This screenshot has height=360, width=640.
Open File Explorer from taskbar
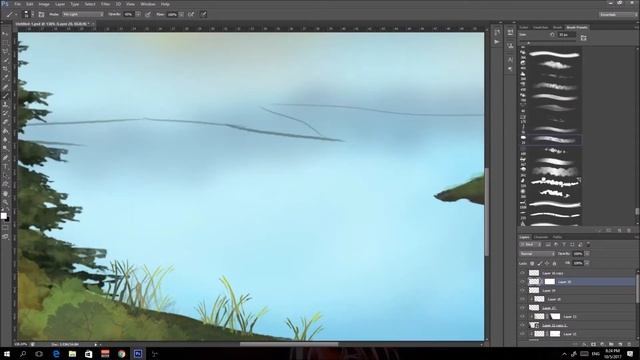point(72,354)
